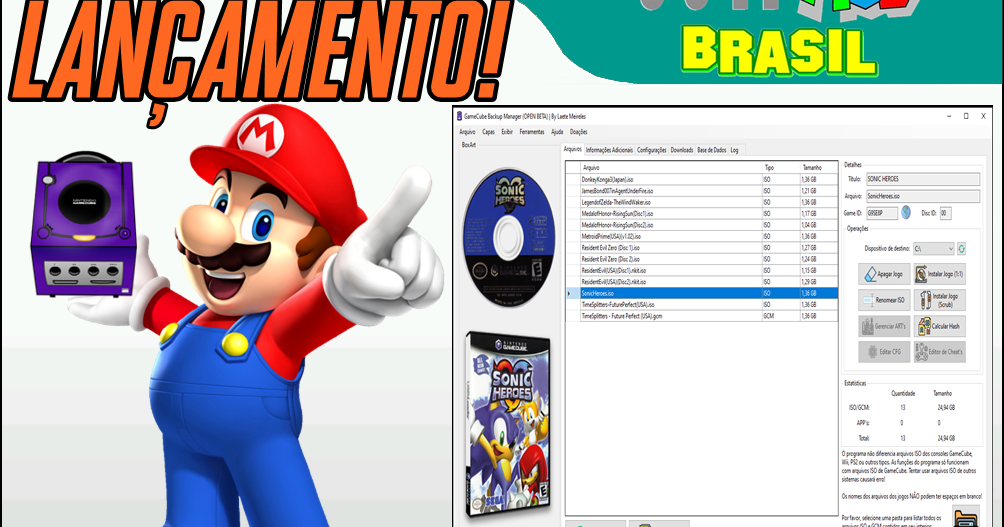The image size is (1004, 527).
Task: Open the Exibir menu
Action: point(507,132)
